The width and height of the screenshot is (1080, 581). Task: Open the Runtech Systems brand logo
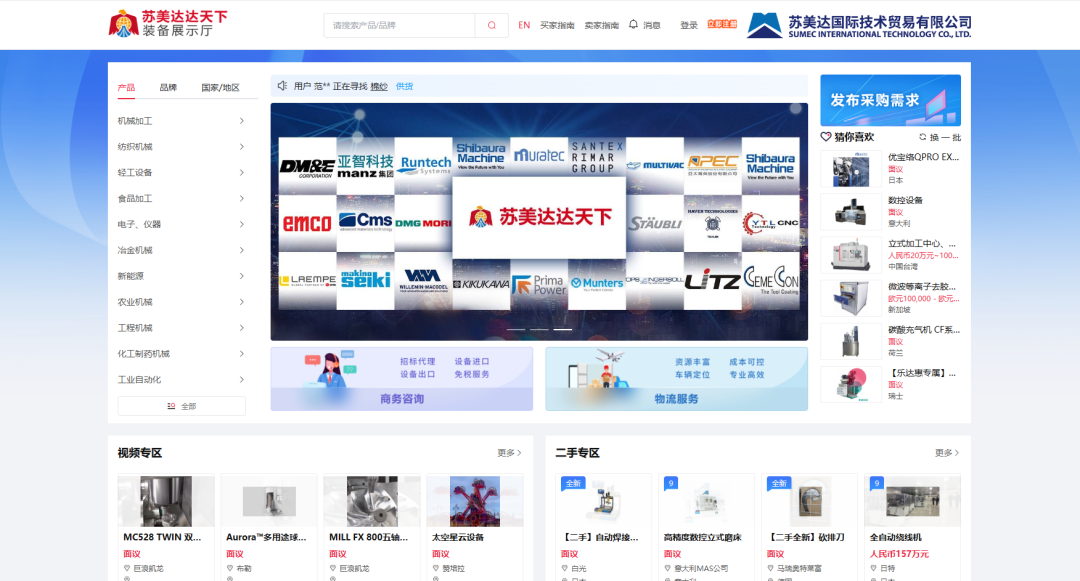[x=423, y=167]
